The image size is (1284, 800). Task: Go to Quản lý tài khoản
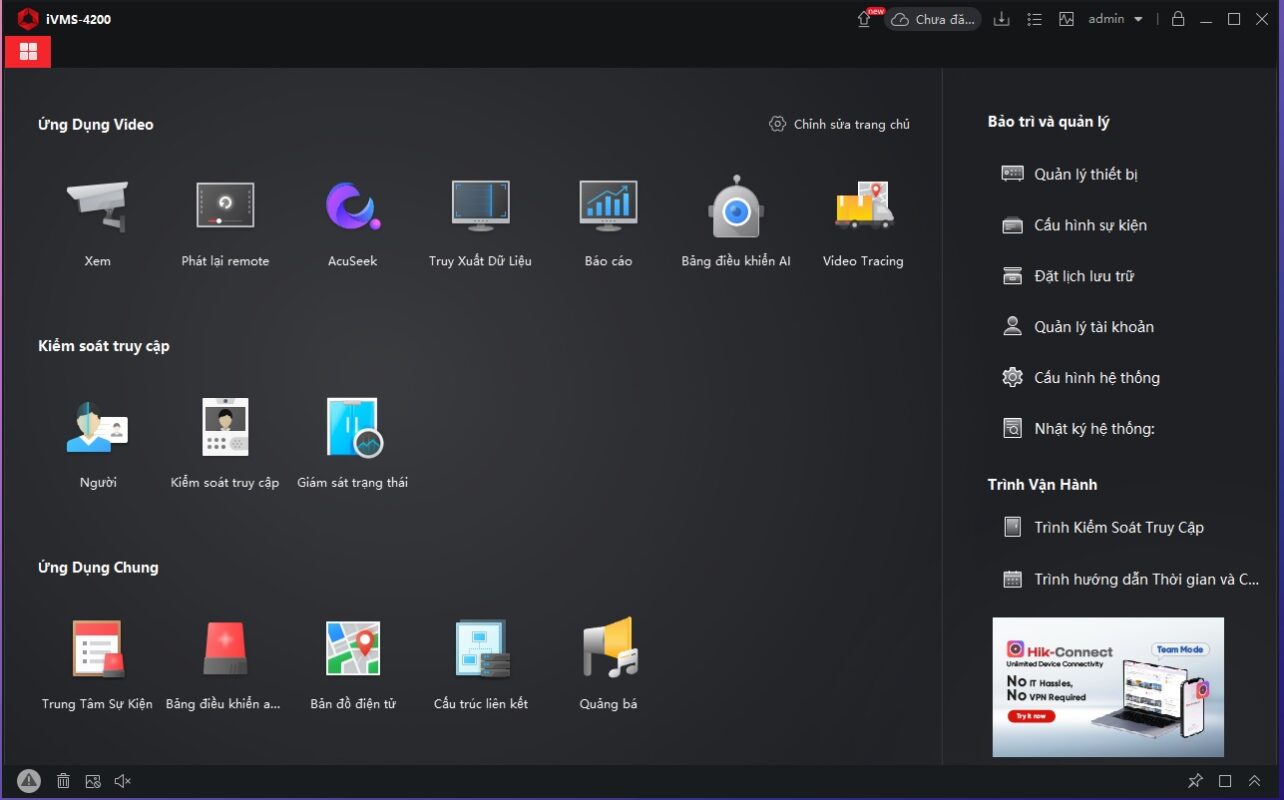click(1078, 327)
